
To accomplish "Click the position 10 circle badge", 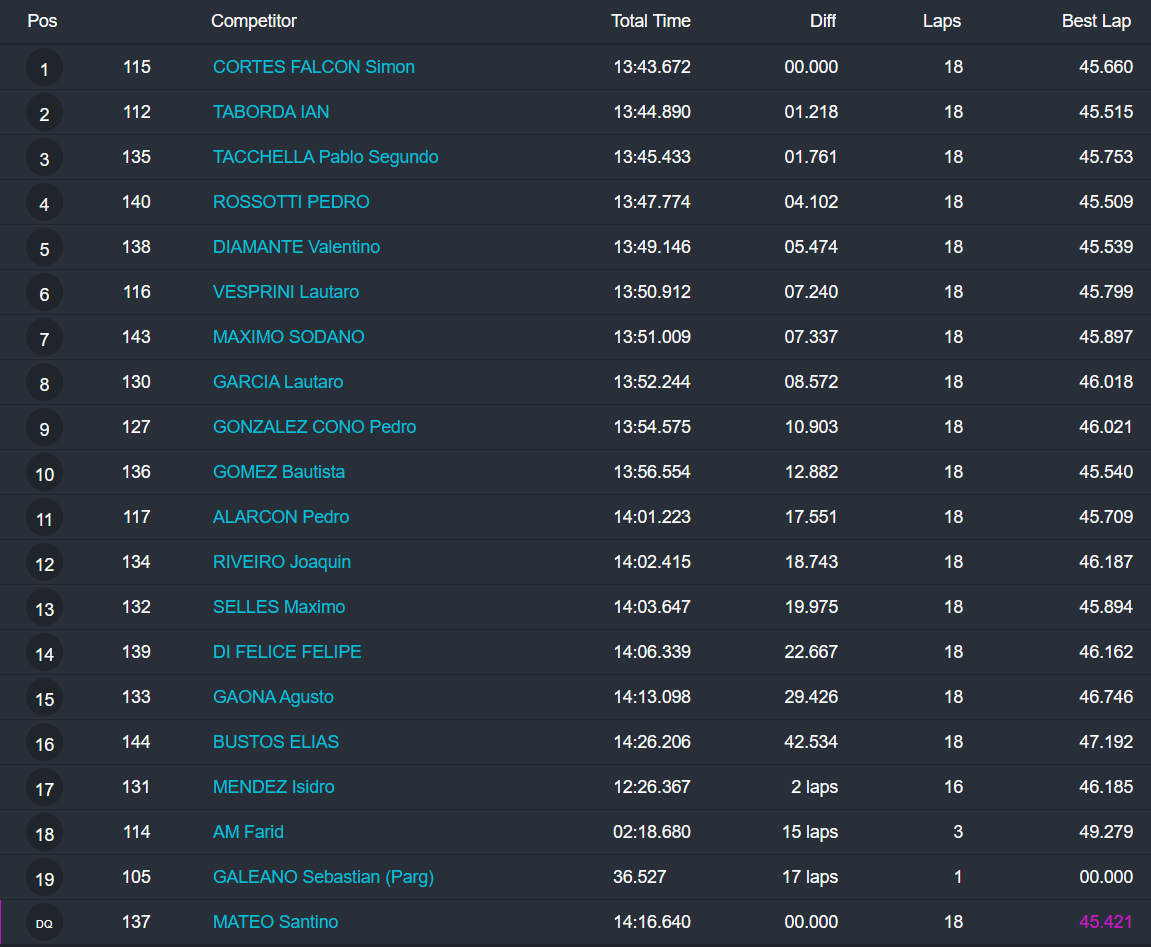I will [x=44, y=474].
